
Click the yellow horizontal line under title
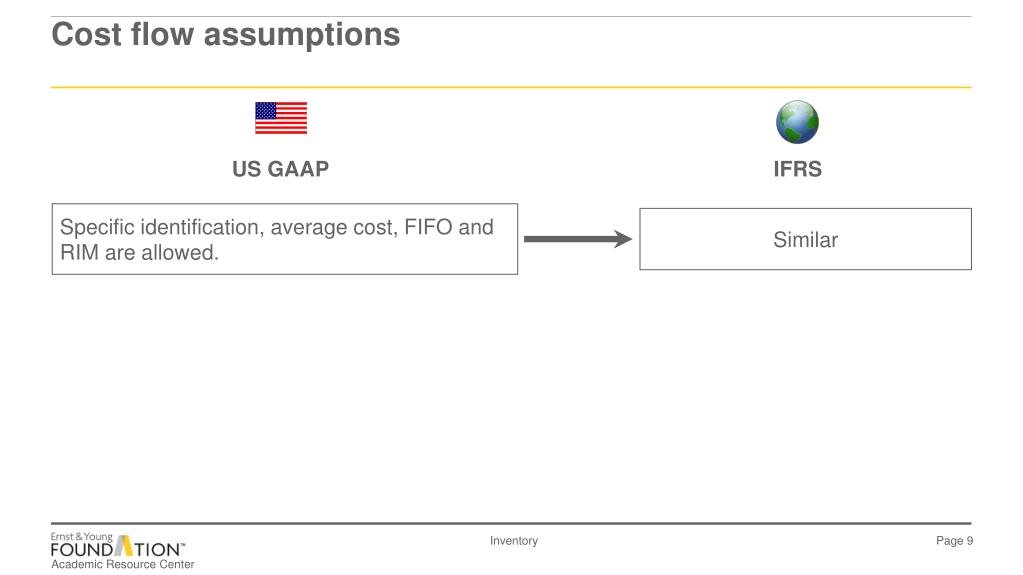511,87
